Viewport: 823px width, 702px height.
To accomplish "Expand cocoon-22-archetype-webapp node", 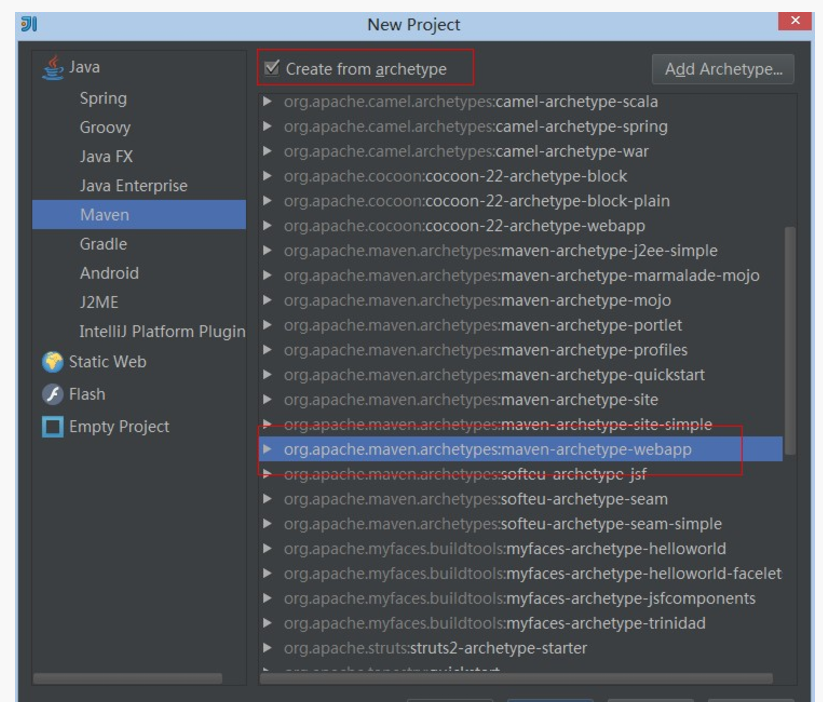I will (267, 226).
